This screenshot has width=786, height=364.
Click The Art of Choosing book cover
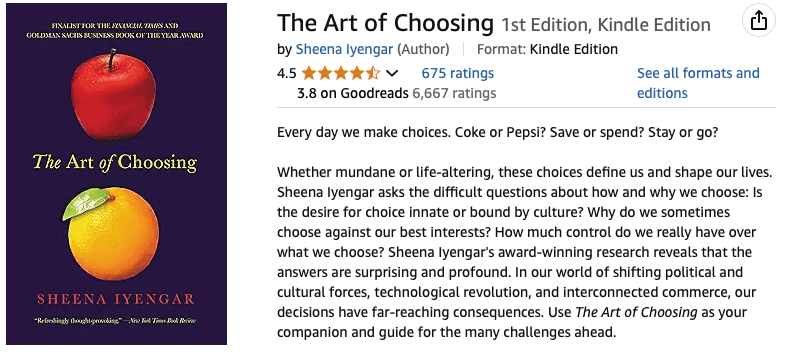[x=116, y=174]
